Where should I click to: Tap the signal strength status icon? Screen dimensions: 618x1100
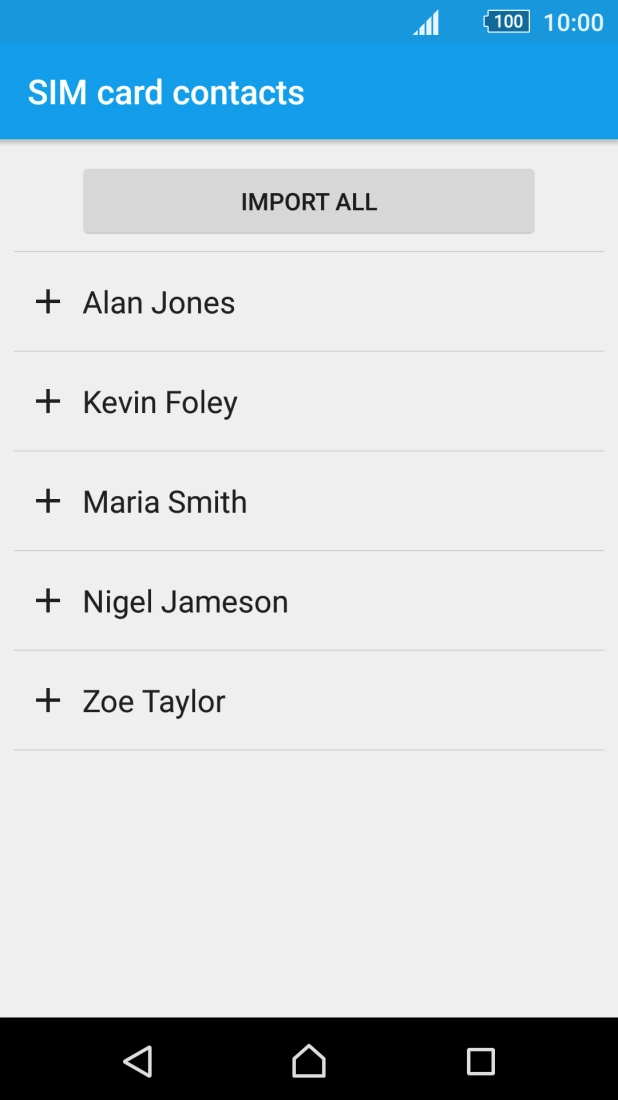427,23
